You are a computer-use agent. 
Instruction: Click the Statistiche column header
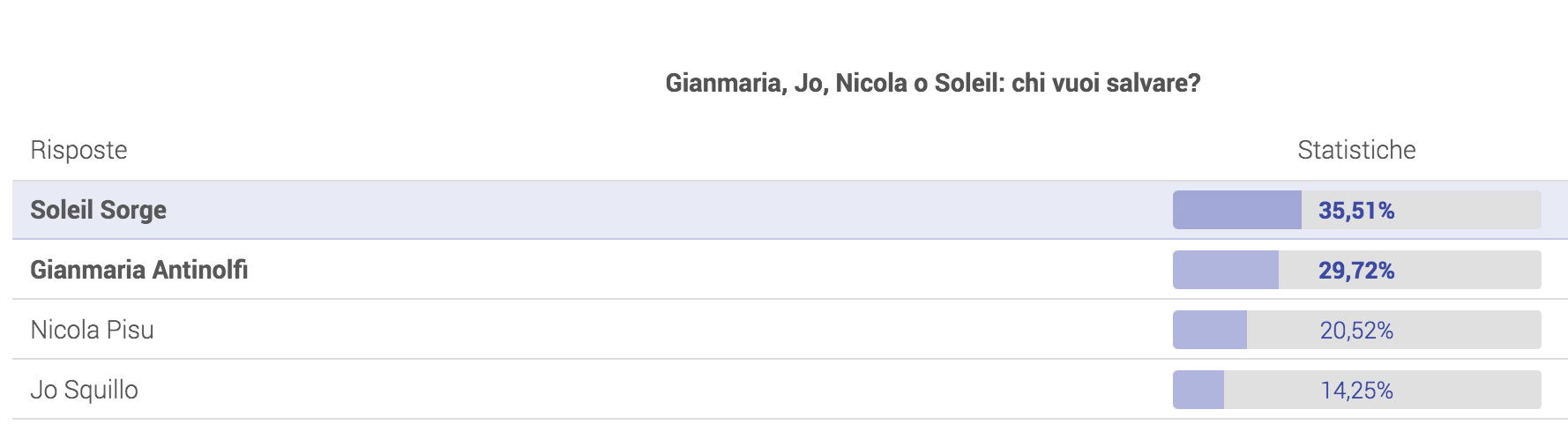tap(1356, 150)
